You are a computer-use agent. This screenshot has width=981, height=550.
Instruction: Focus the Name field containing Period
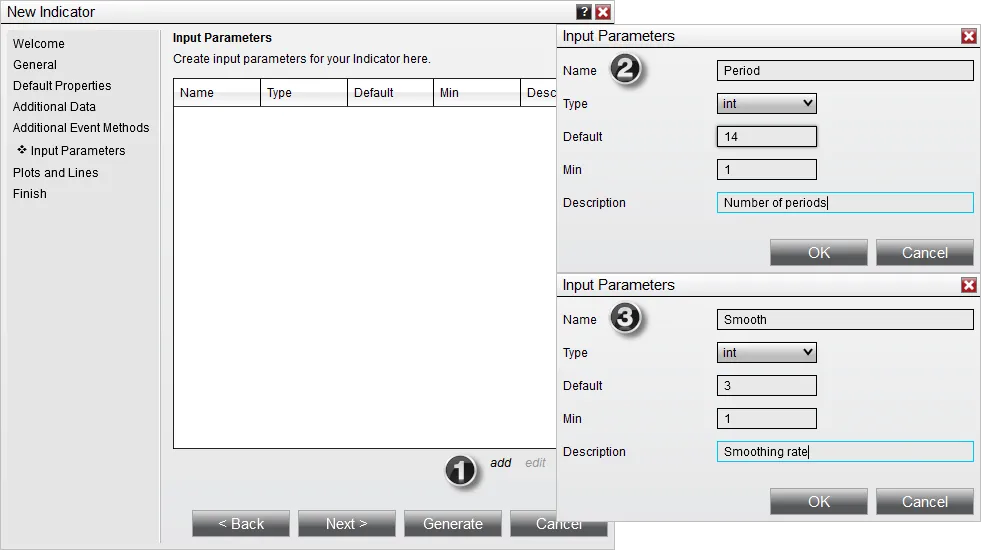coord(845,71)
